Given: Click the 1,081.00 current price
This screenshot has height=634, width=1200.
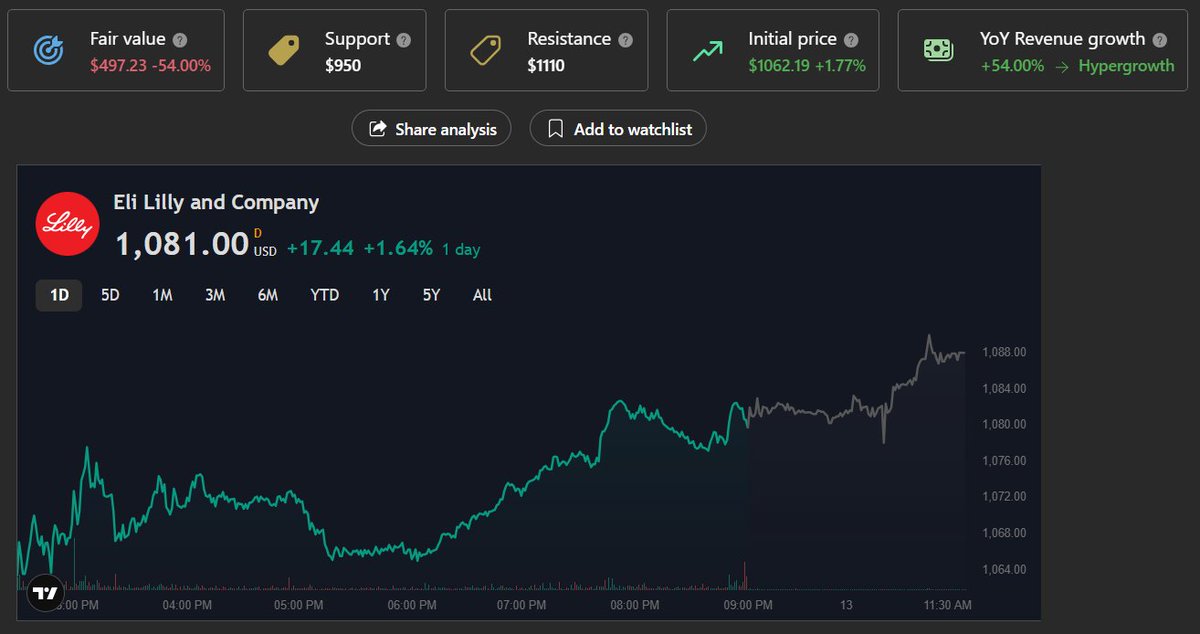Looking at the screenshot, I should pyautogui.click(x=182, y=243).
